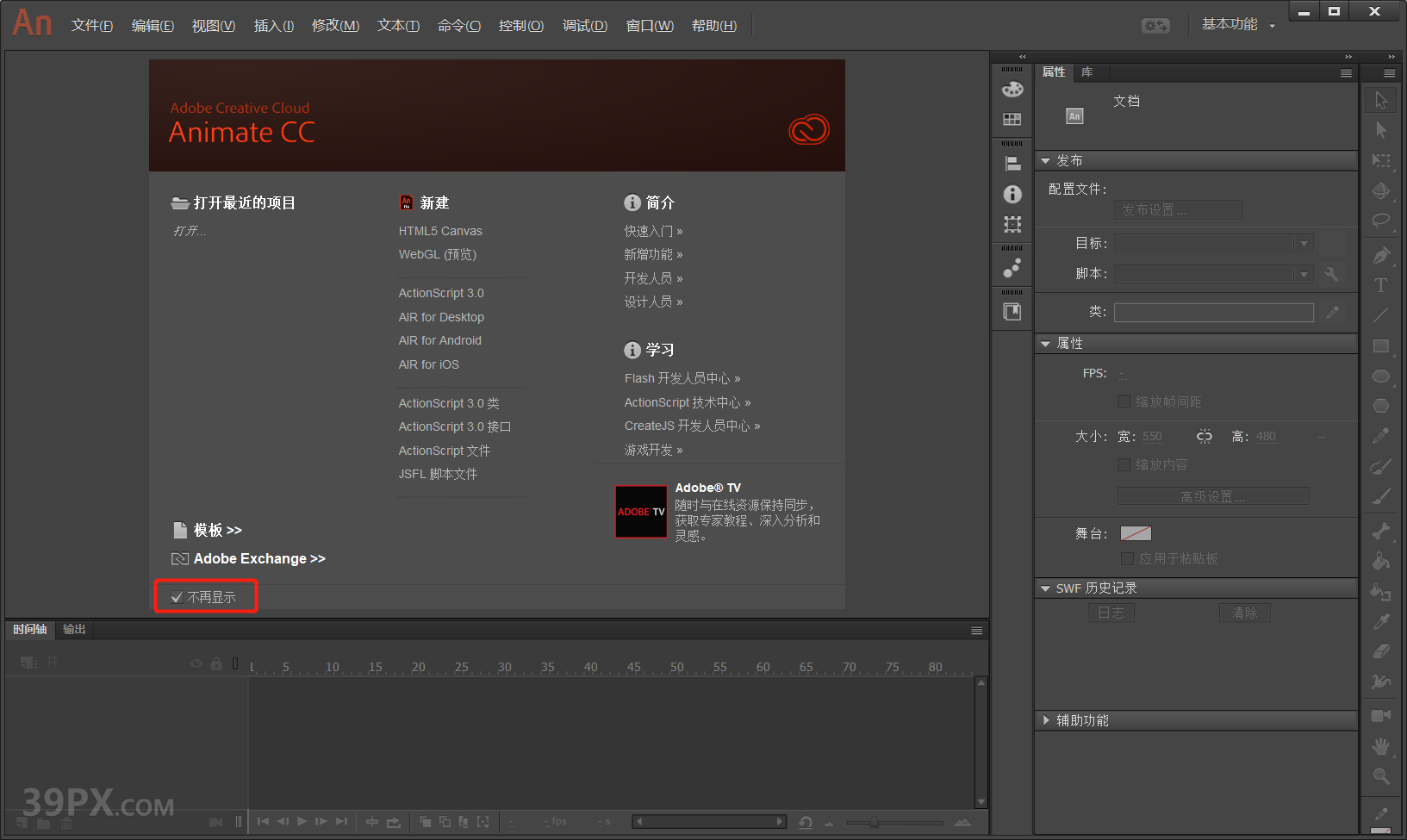Open the 窗口 menu
This screenshot has height=840, width=1407.
tap(650, 26)
